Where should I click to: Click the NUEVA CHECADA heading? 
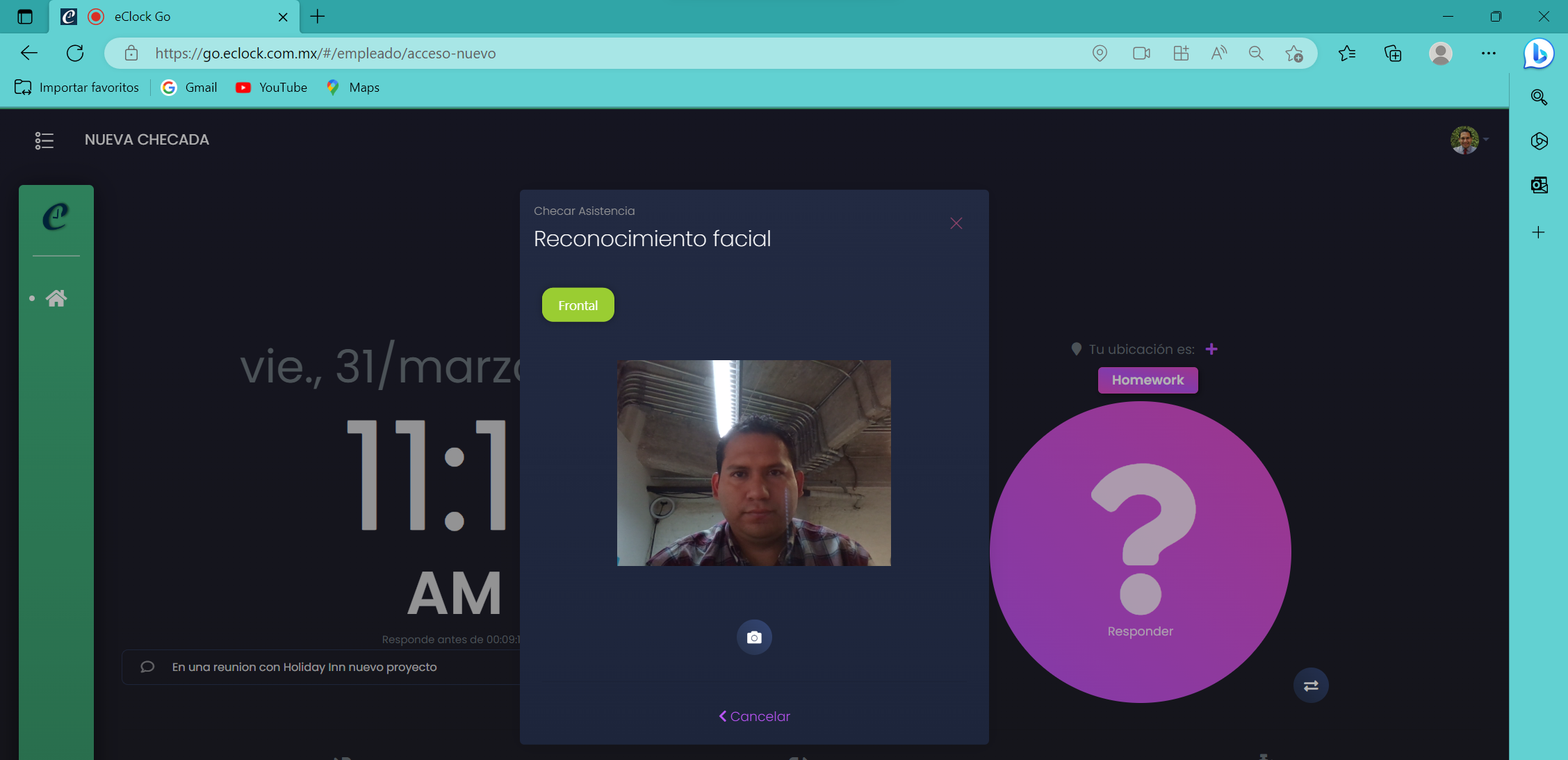pos(147,140)
